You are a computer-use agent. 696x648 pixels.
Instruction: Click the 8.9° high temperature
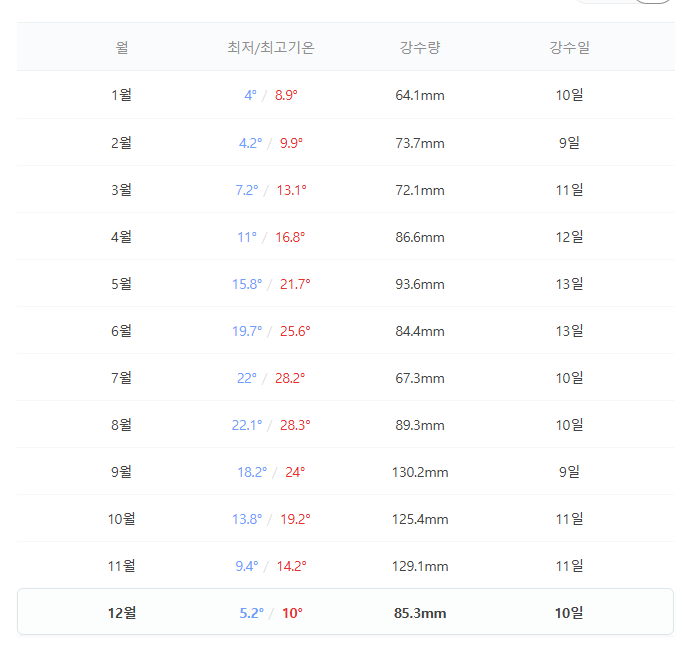pos(286,95)
